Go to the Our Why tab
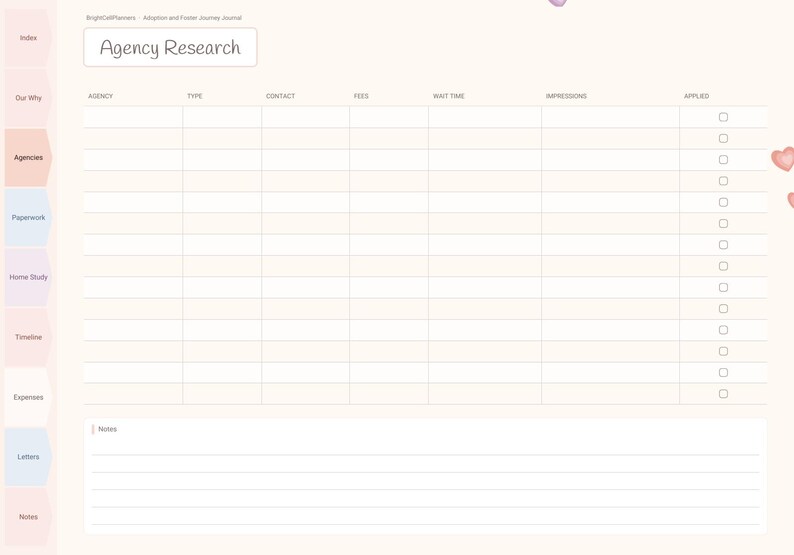 [28, 98]
